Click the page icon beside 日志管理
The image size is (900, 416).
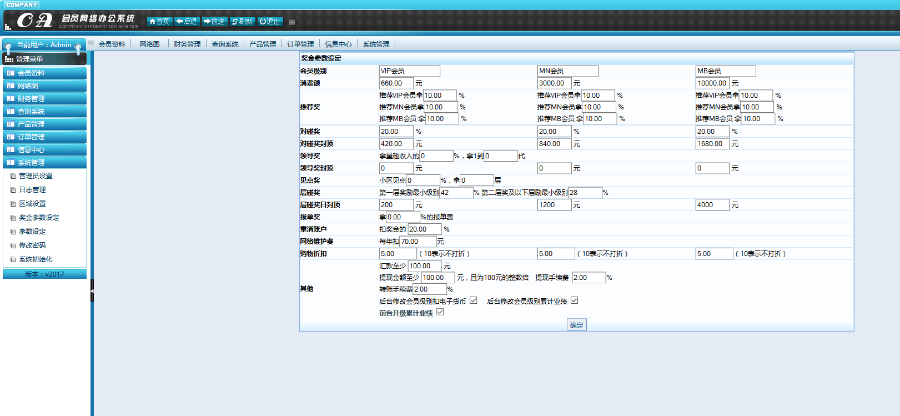click(13, 189)
